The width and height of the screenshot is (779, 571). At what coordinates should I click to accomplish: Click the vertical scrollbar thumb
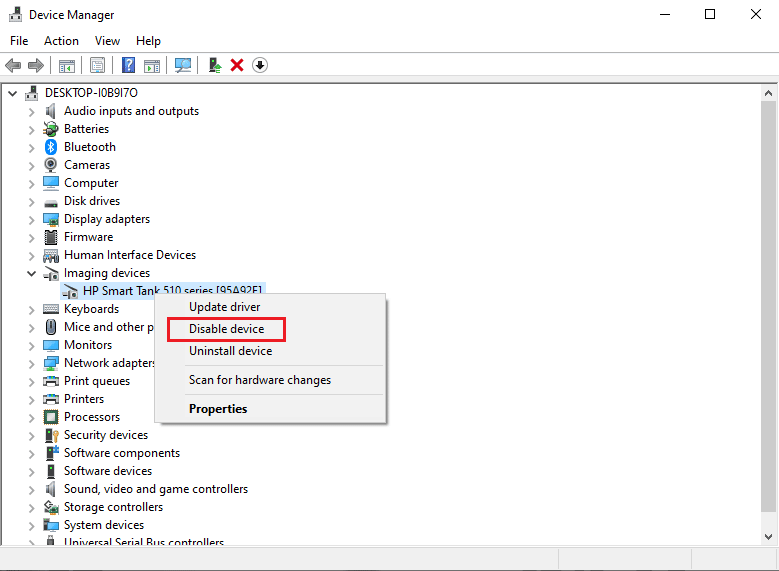pyautogui.click(x=768, y=306)
